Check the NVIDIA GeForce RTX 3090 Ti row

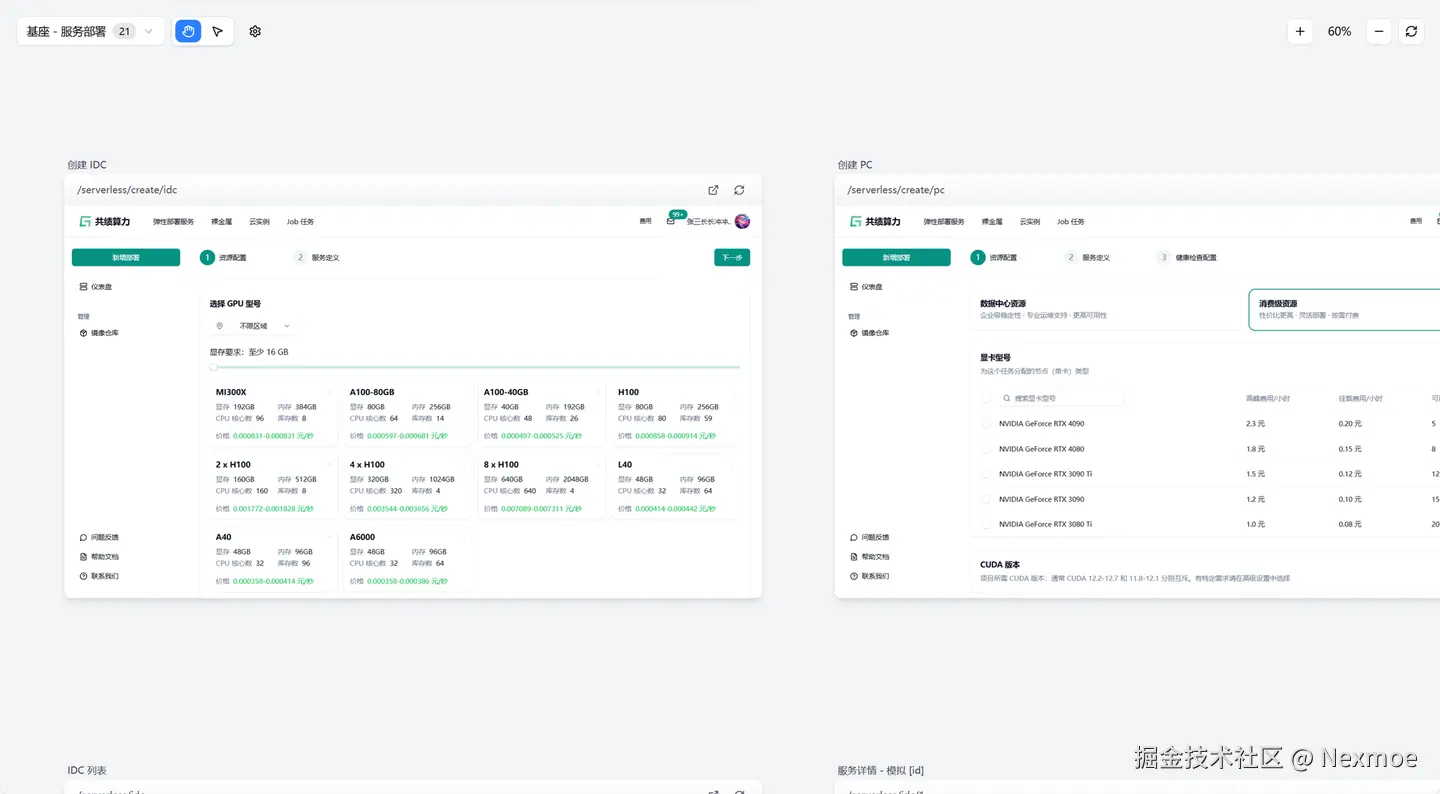986,474
